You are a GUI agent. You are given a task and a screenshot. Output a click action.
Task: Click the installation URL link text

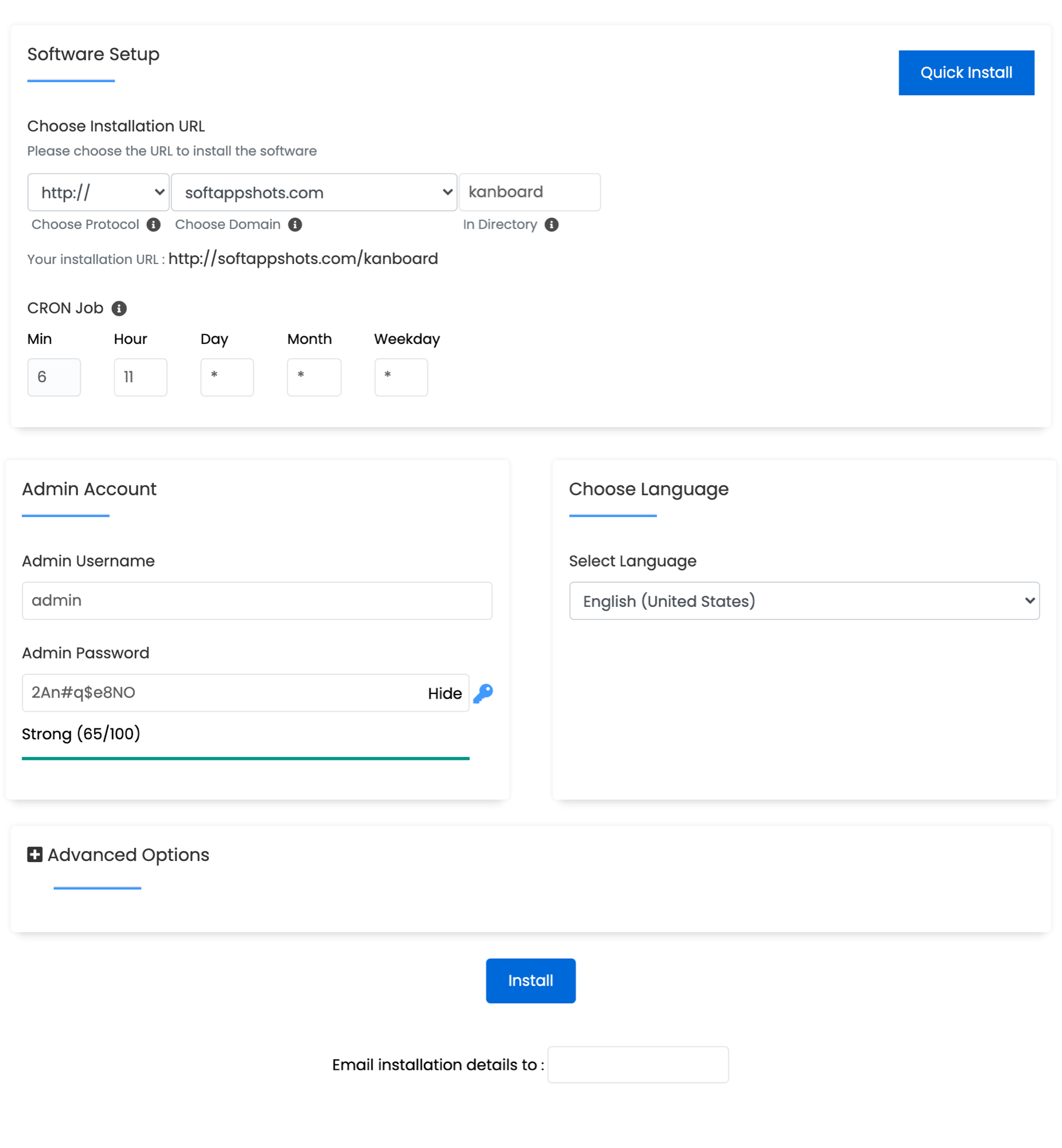click(303, 259)
